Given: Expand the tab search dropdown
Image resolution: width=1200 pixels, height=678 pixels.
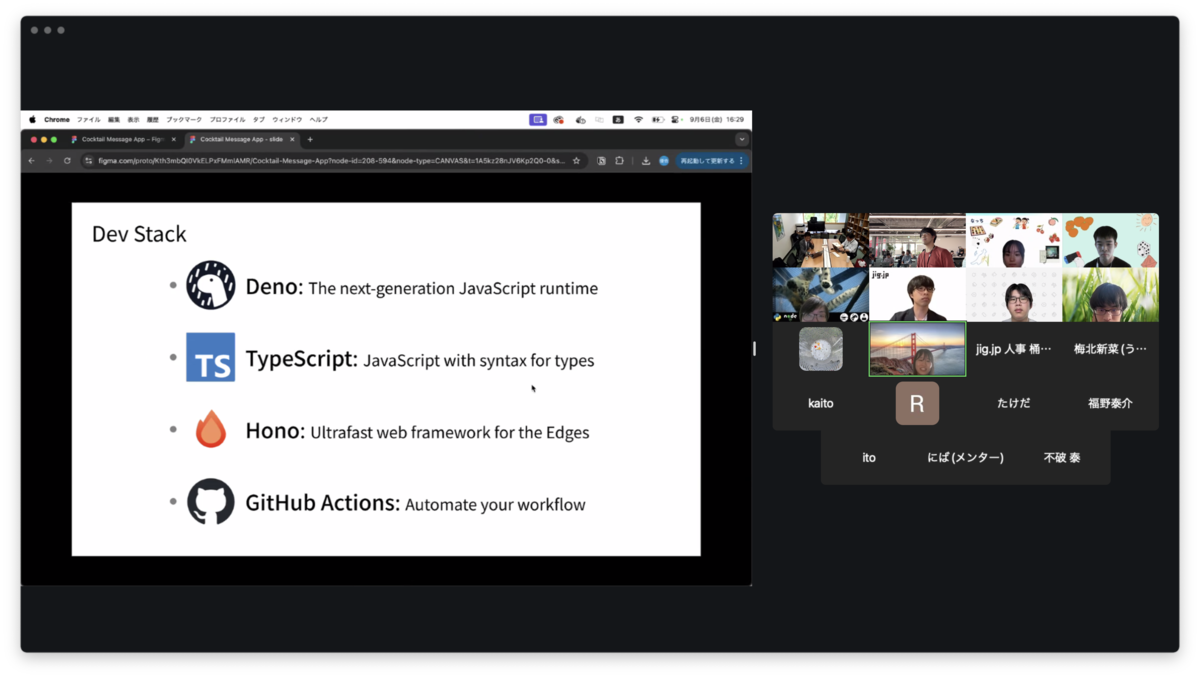Looking at the screenshot, I should tap(741, 139).
